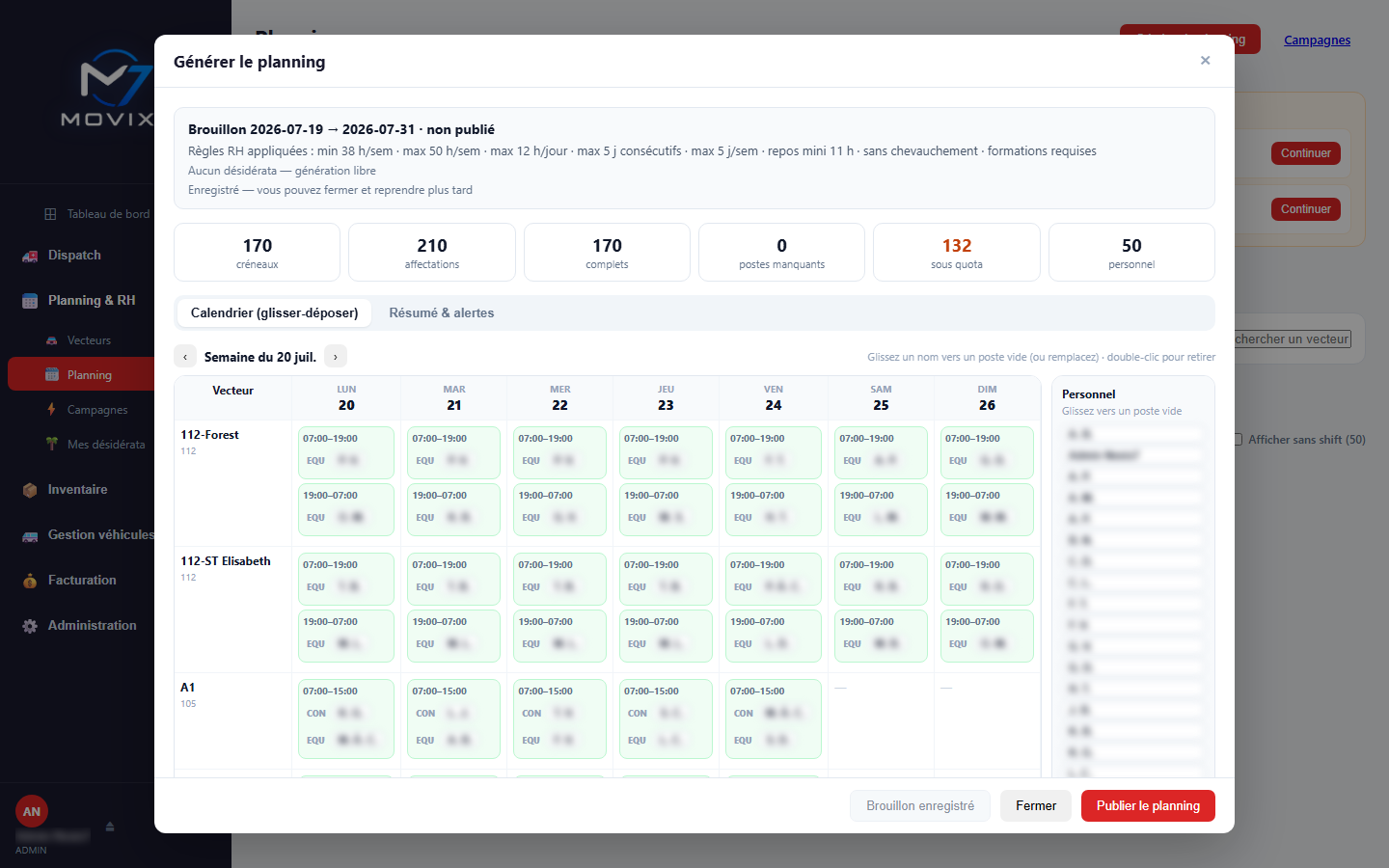
Task: Click the Planning submenu calendar icon
Action: pyautogui.click(x=52, y=375)
